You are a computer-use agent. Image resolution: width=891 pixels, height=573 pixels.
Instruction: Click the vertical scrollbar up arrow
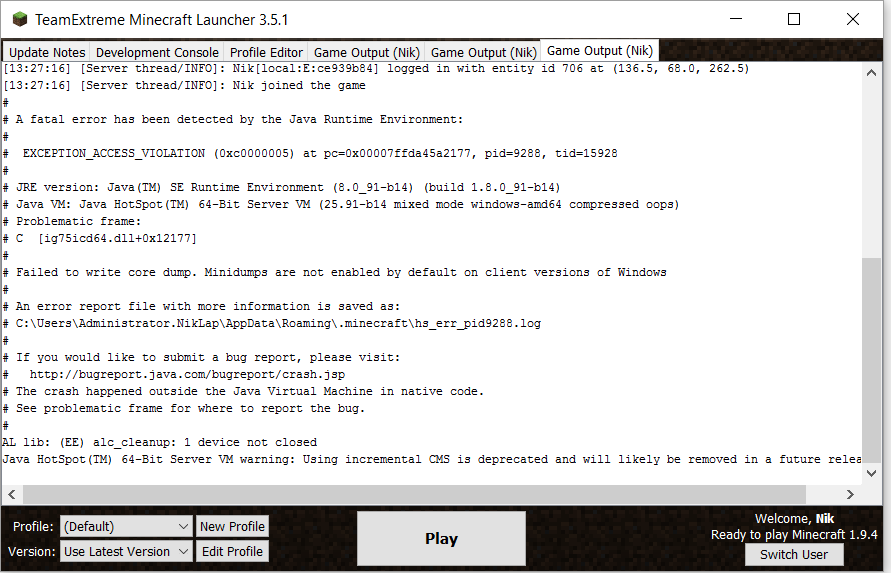(871, 73)
